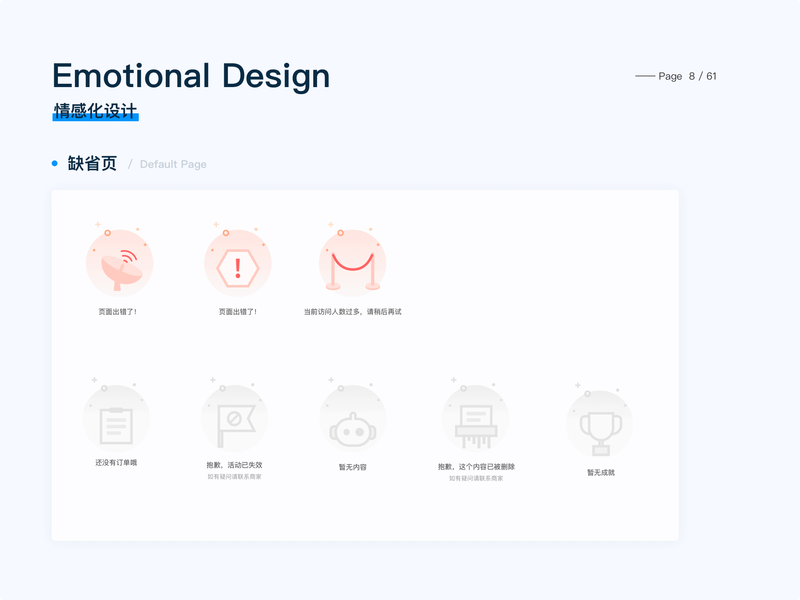Click the "当前访问人数过多，请稍后再试" caption
Image resolution: width=800 pixels, height=600 pixels.
pyautogui.click(x=352, y=312)
